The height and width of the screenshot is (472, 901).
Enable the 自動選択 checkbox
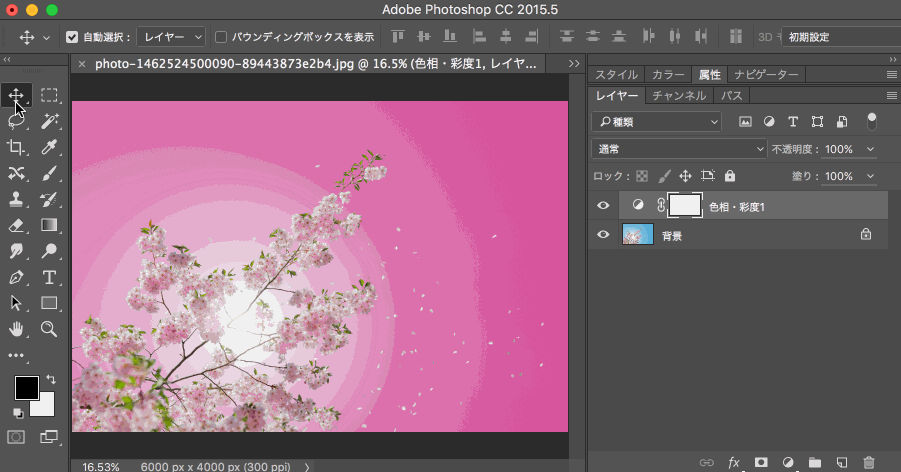(72, 37)
